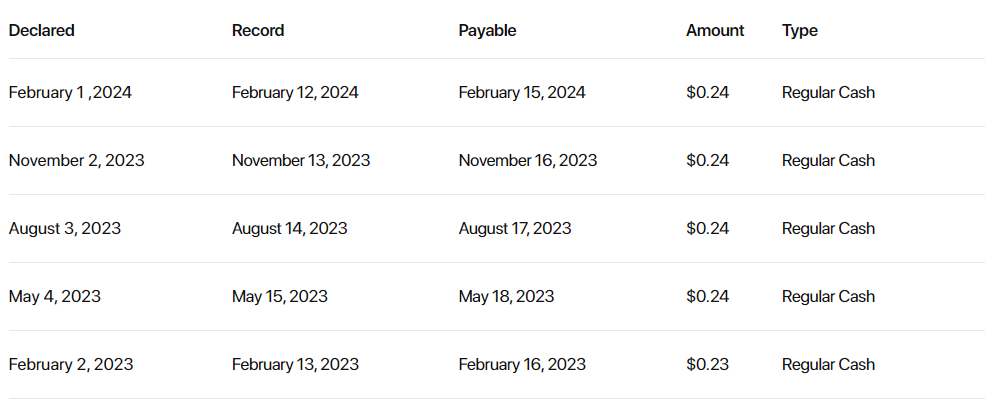Click the August 14, 2023 record date
985x402 pixels.
(290, 228)
